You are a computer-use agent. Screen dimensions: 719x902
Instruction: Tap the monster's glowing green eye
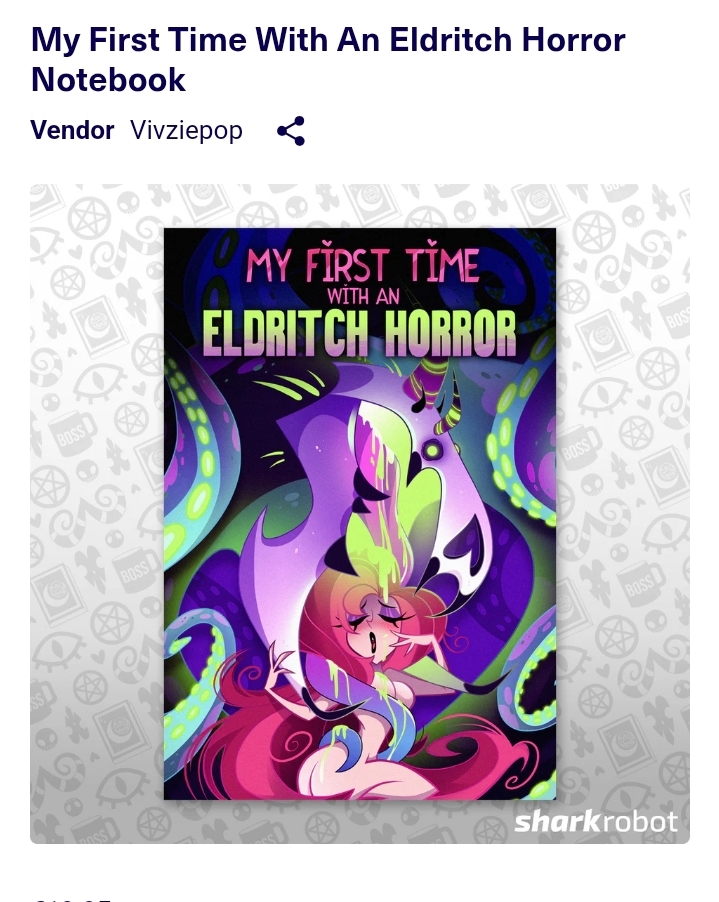(431, 450)
